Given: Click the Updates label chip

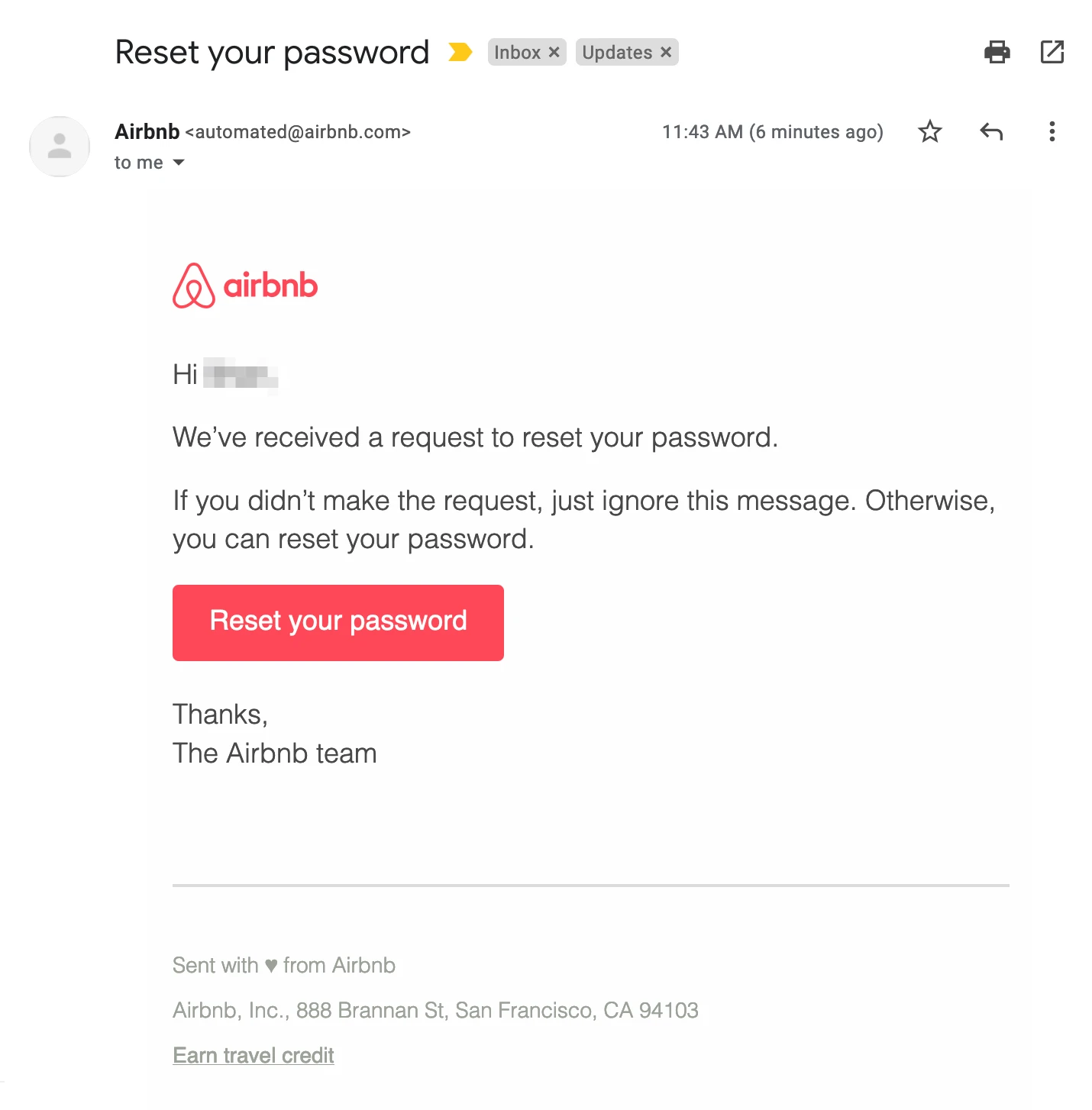Looking at the screenshot, I should [x=617, y=53].
